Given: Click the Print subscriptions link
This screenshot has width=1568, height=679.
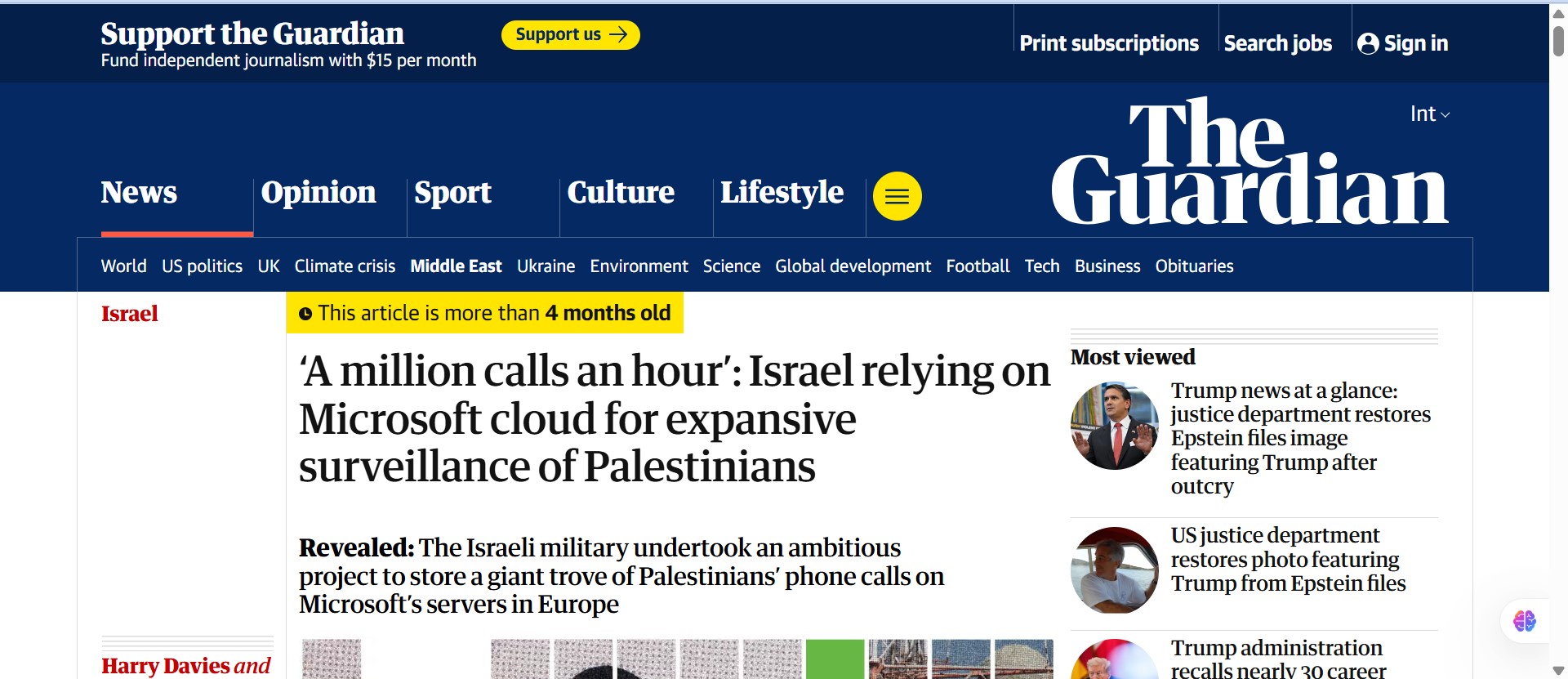Looking at the screenshot, I should 1109,44.
